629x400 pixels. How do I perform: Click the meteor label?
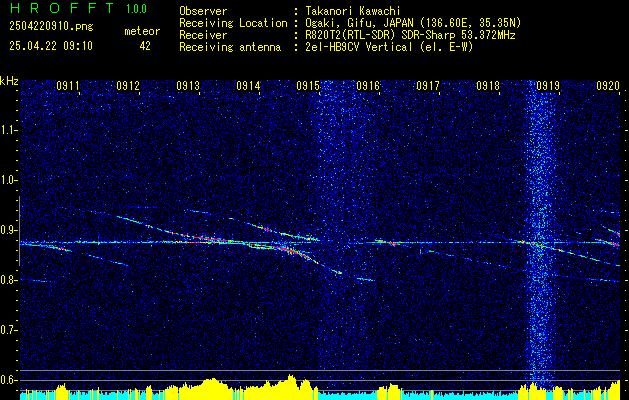pyautogui.click(x=142, y=31)
